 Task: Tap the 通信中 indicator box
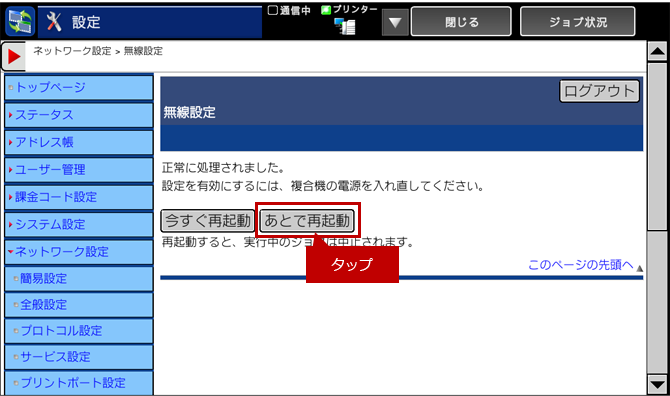click(273, 10)
